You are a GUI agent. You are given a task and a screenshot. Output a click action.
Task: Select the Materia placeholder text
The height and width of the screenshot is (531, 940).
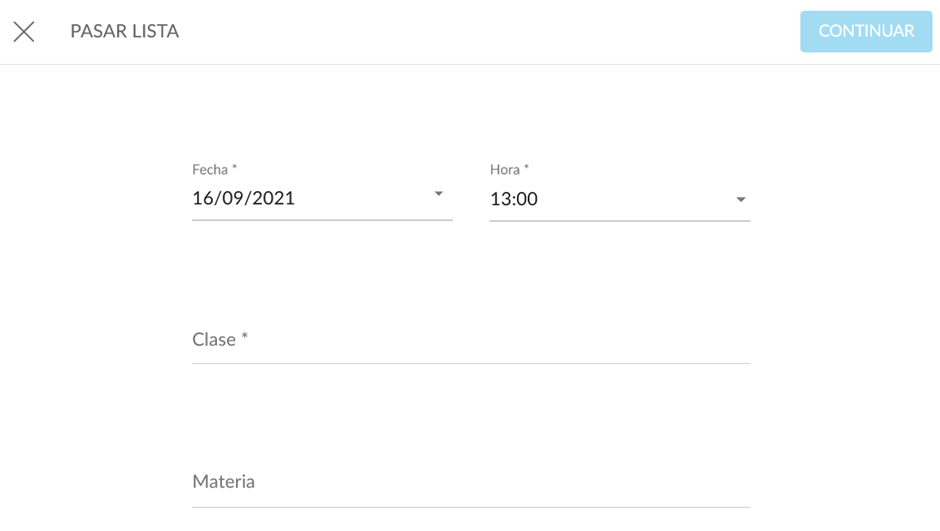coord(223,482)
